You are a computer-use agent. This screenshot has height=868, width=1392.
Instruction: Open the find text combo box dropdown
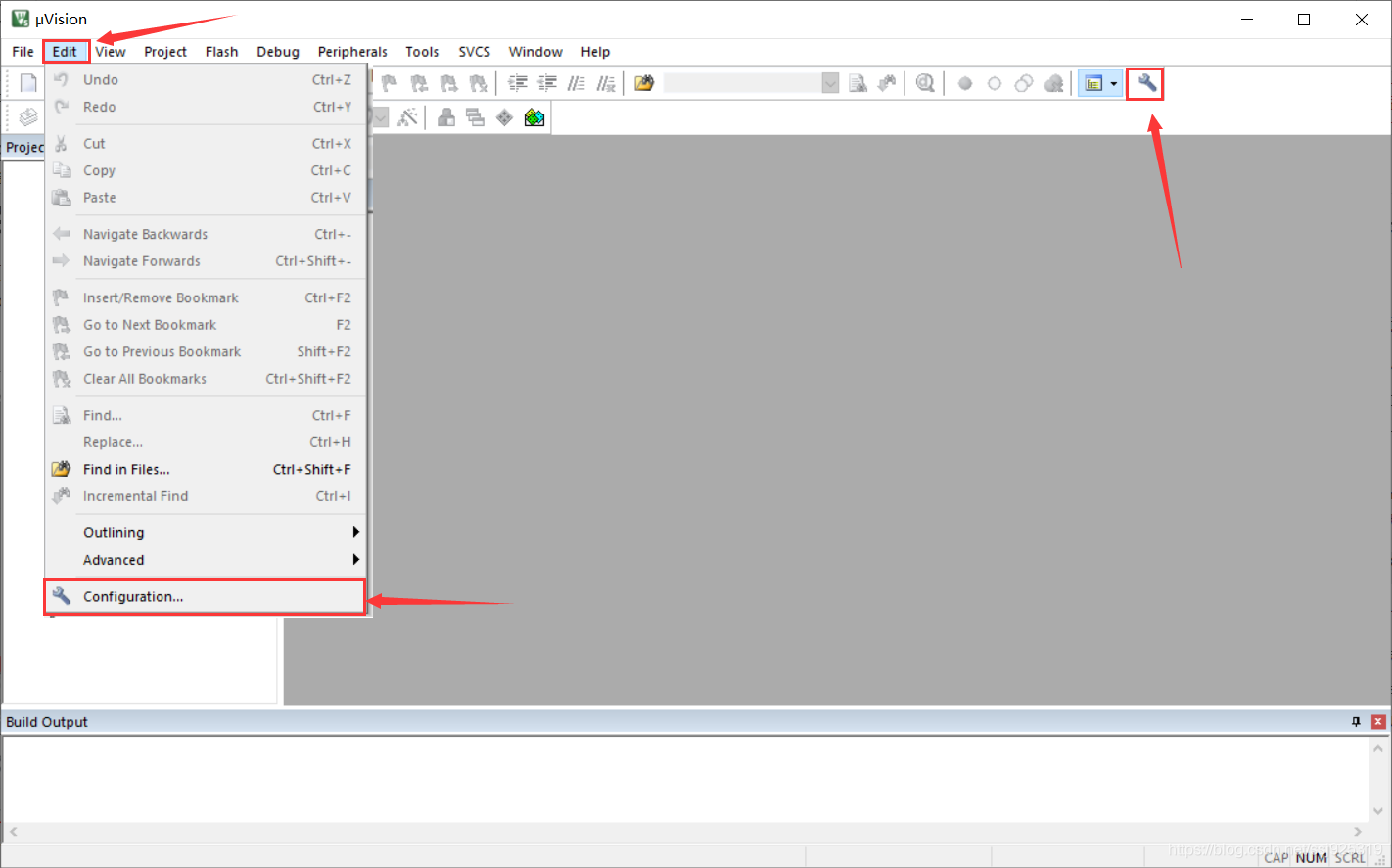point(830,83)
